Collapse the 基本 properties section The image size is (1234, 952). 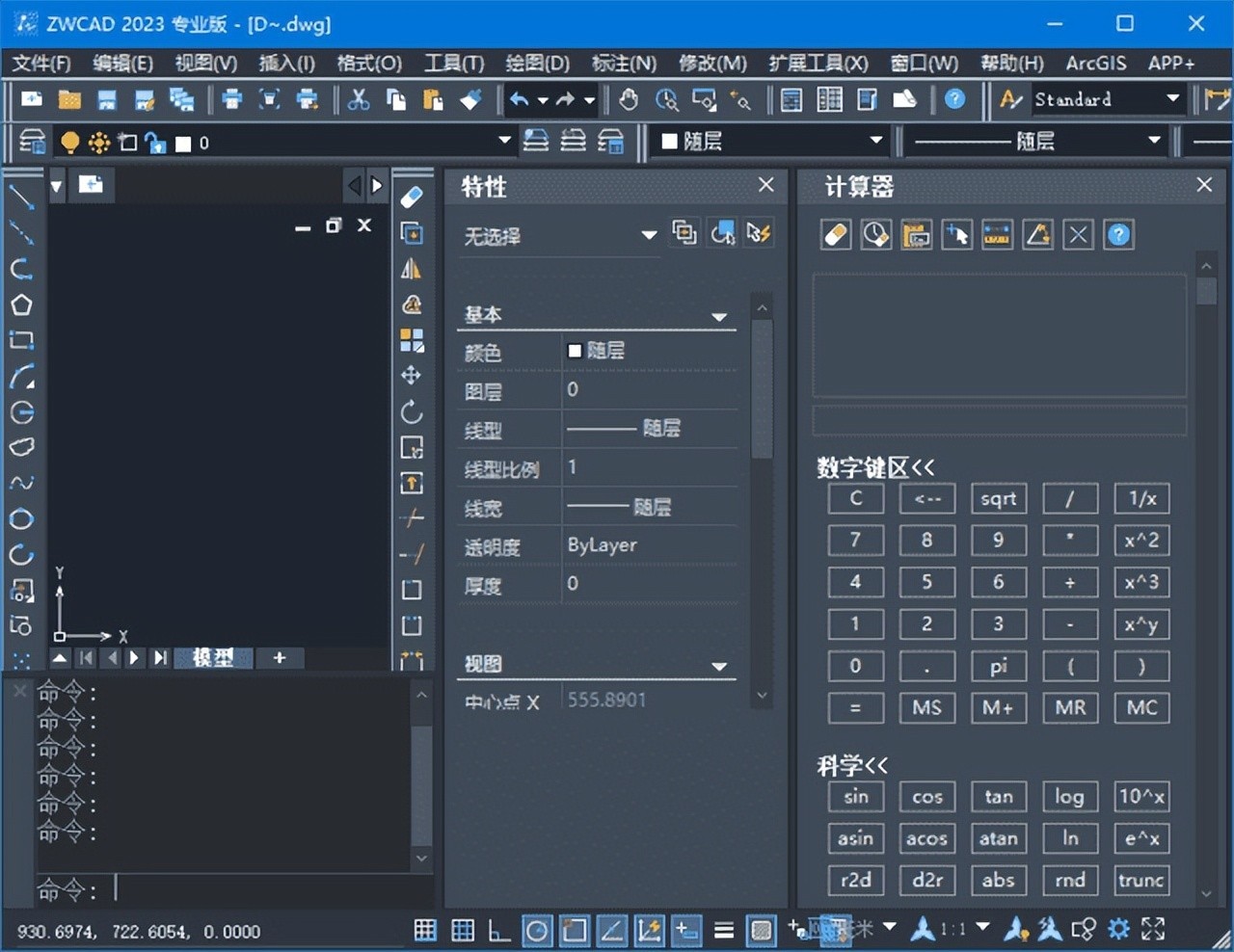718,317
